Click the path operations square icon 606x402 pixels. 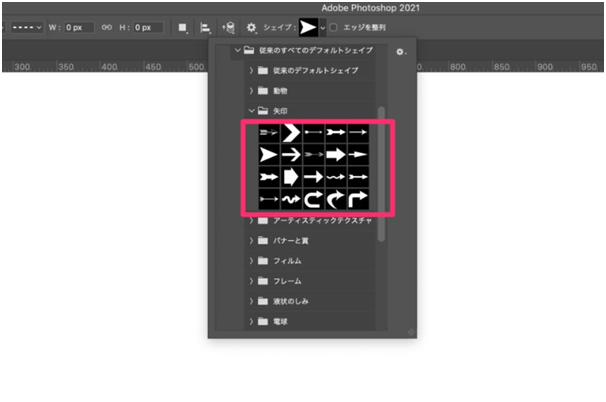click(182, 27)
